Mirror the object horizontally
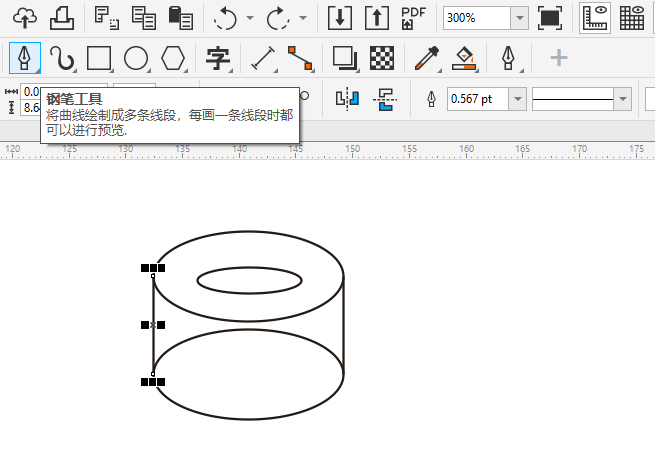The width and height of the screenshot is (655, 466). pos(347,99)
